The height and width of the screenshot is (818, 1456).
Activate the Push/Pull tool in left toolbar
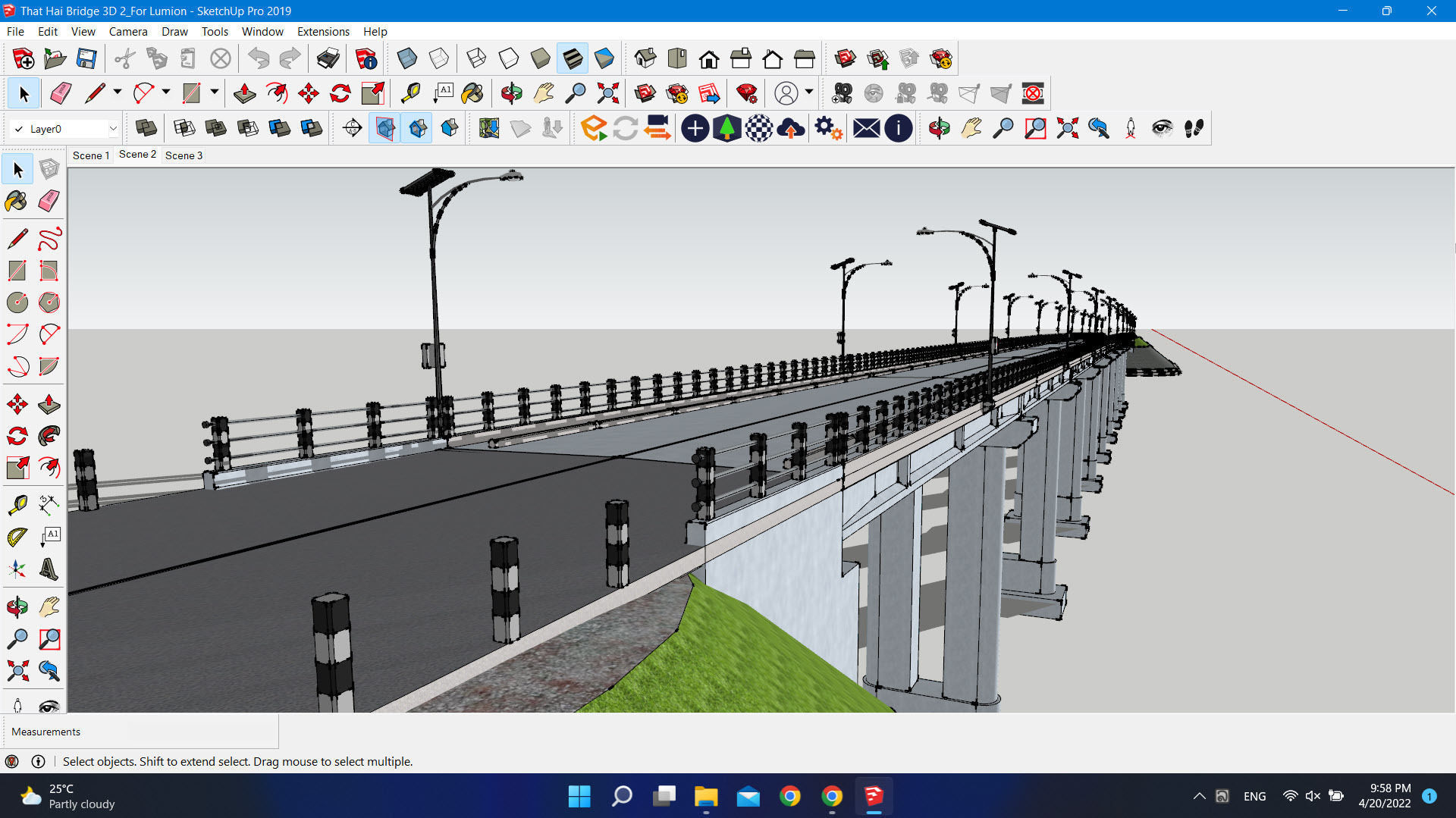(49, 404)
